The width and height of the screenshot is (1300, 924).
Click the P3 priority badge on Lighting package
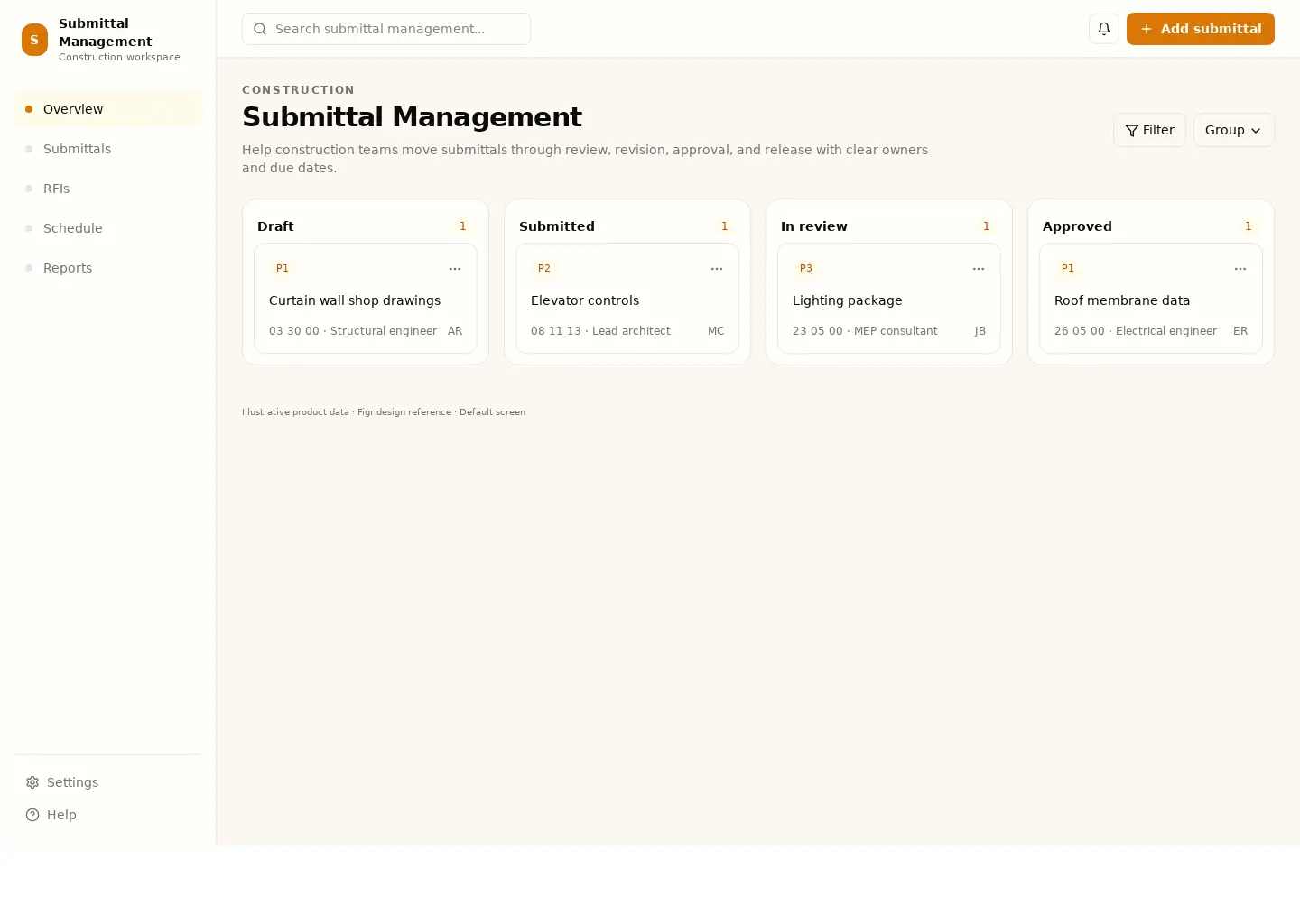click(x=806, y=268)
